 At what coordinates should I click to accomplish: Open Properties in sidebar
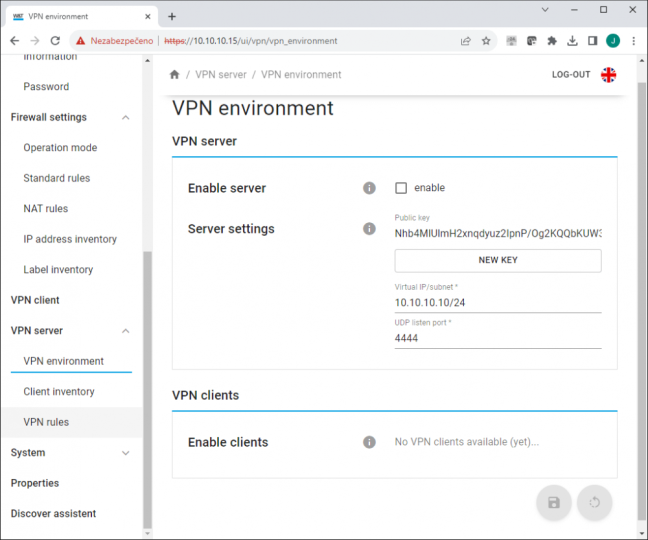coord(35,483)
